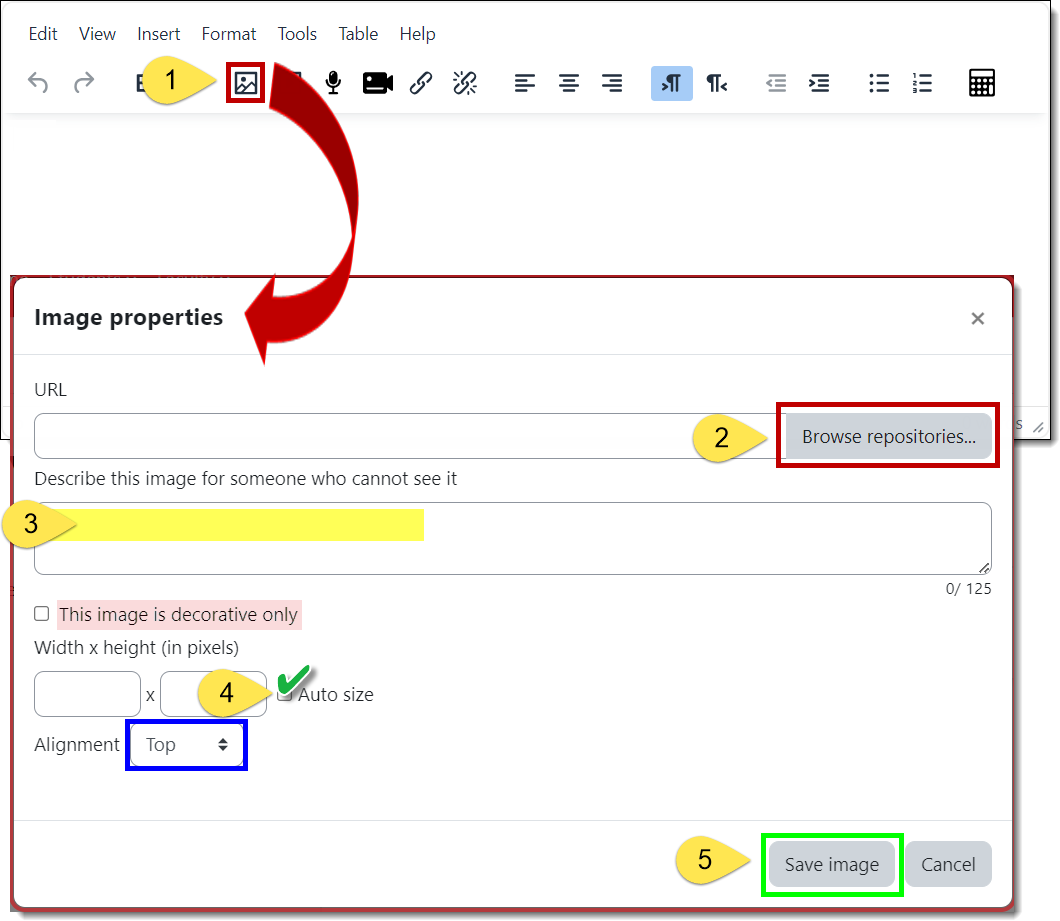The image size is (1060, 921).
Task: Toggle left-to-right text direction
Action: click(671, 83)
